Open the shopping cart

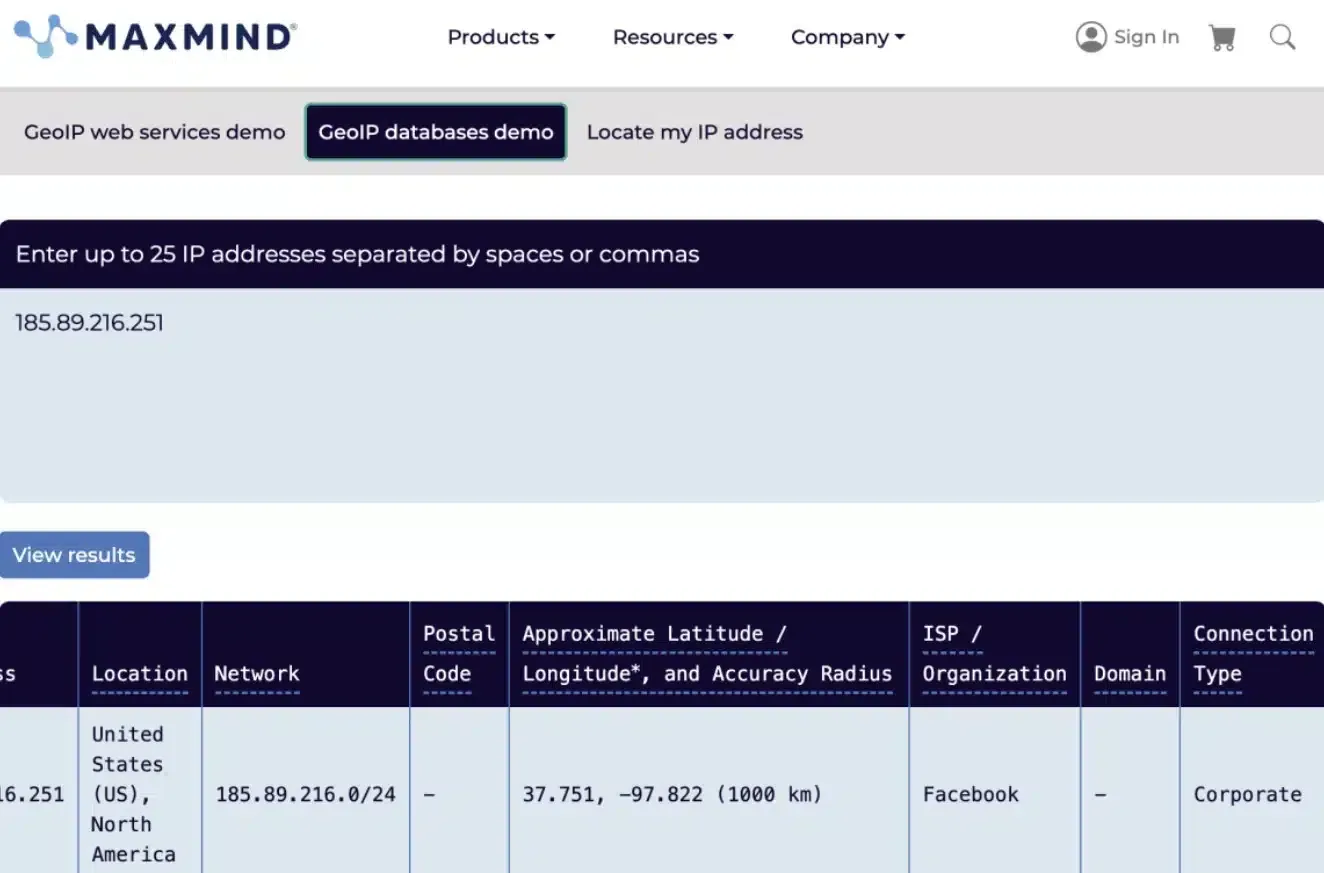1222,38
